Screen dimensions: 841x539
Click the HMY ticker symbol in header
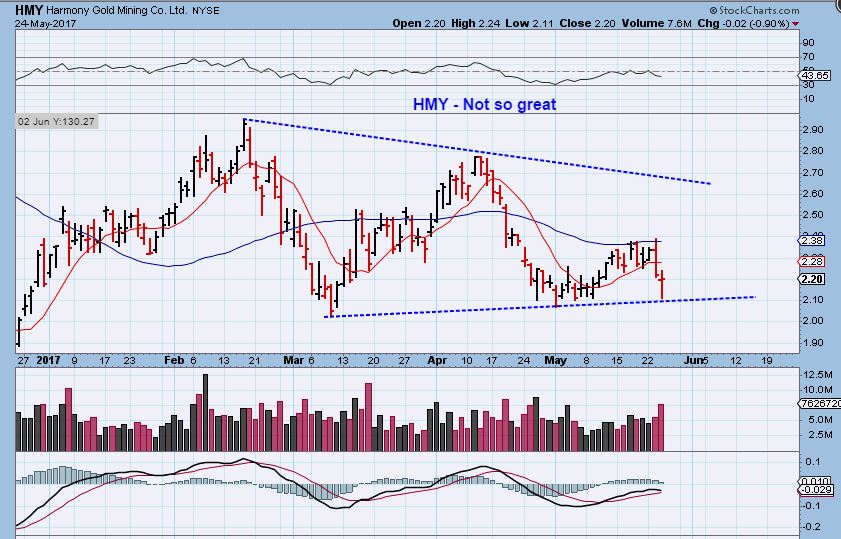click(x=29, y=10)
